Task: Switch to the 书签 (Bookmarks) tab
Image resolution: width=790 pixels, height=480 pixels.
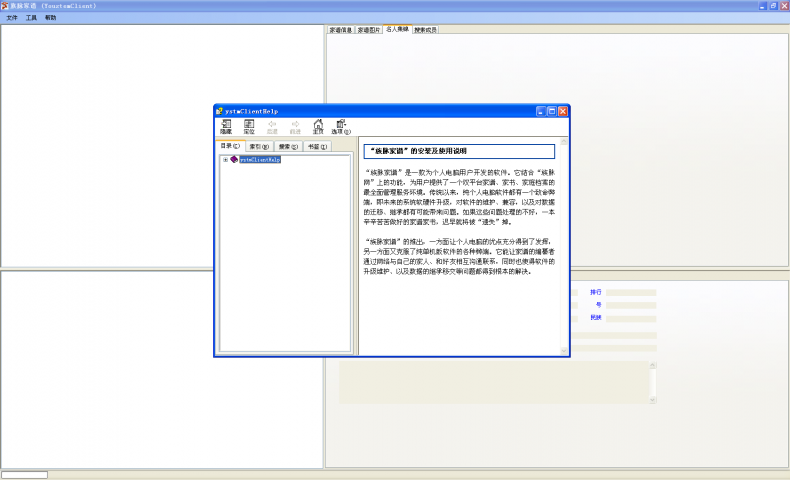Action: tap(317, 146)
